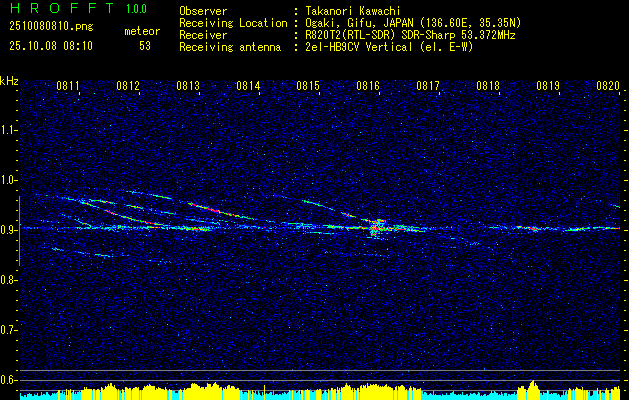The height and width of the screenshot is (400, 629).
Task: Click the kHz axis unit label
Action: (9, 81)
